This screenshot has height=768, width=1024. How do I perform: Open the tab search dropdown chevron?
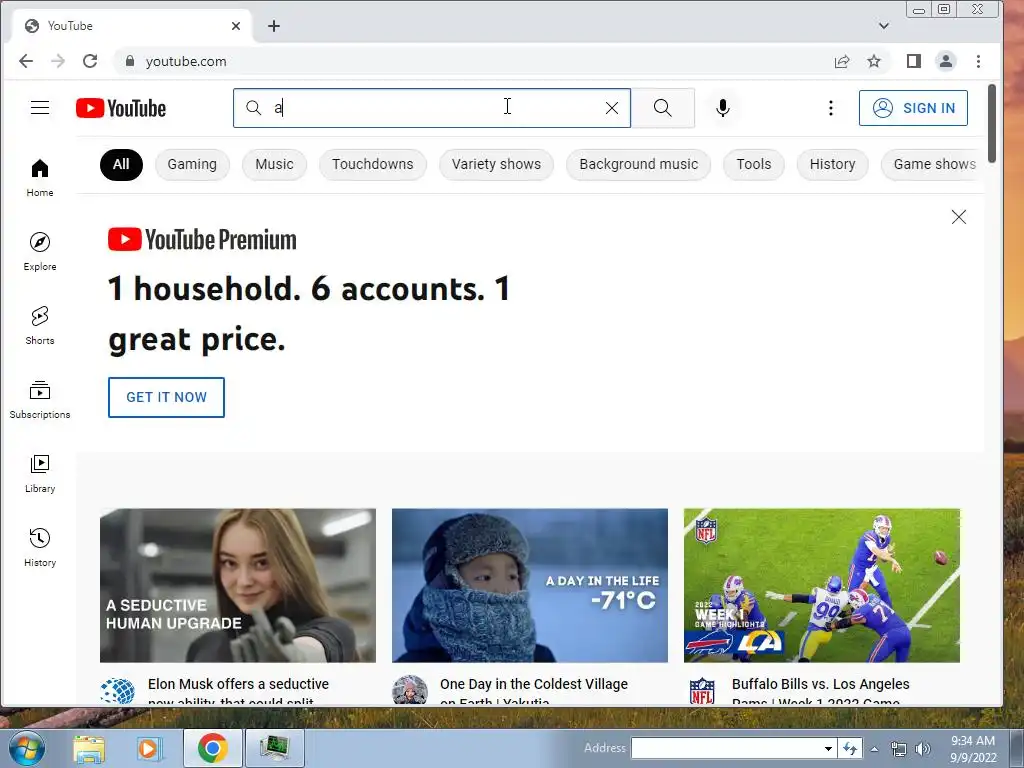884,26
